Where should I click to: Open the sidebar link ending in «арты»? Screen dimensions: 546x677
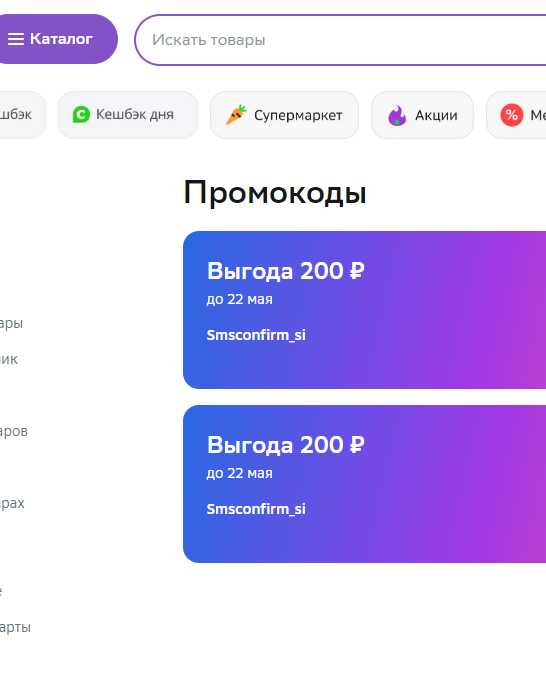pyautogui.click(x=15, y=627)
